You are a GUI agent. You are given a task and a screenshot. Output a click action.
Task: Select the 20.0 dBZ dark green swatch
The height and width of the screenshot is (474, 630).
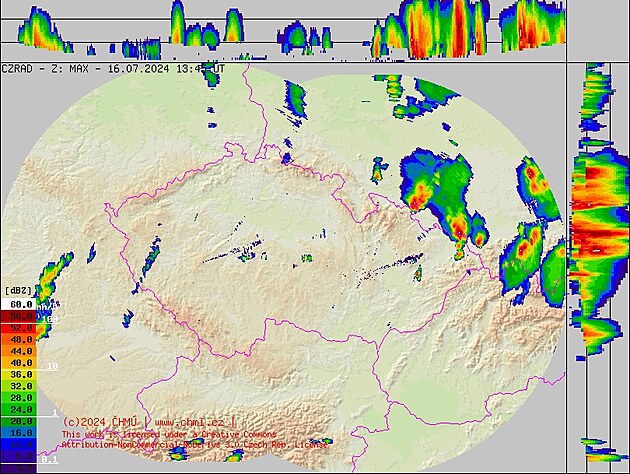(21, 422)
